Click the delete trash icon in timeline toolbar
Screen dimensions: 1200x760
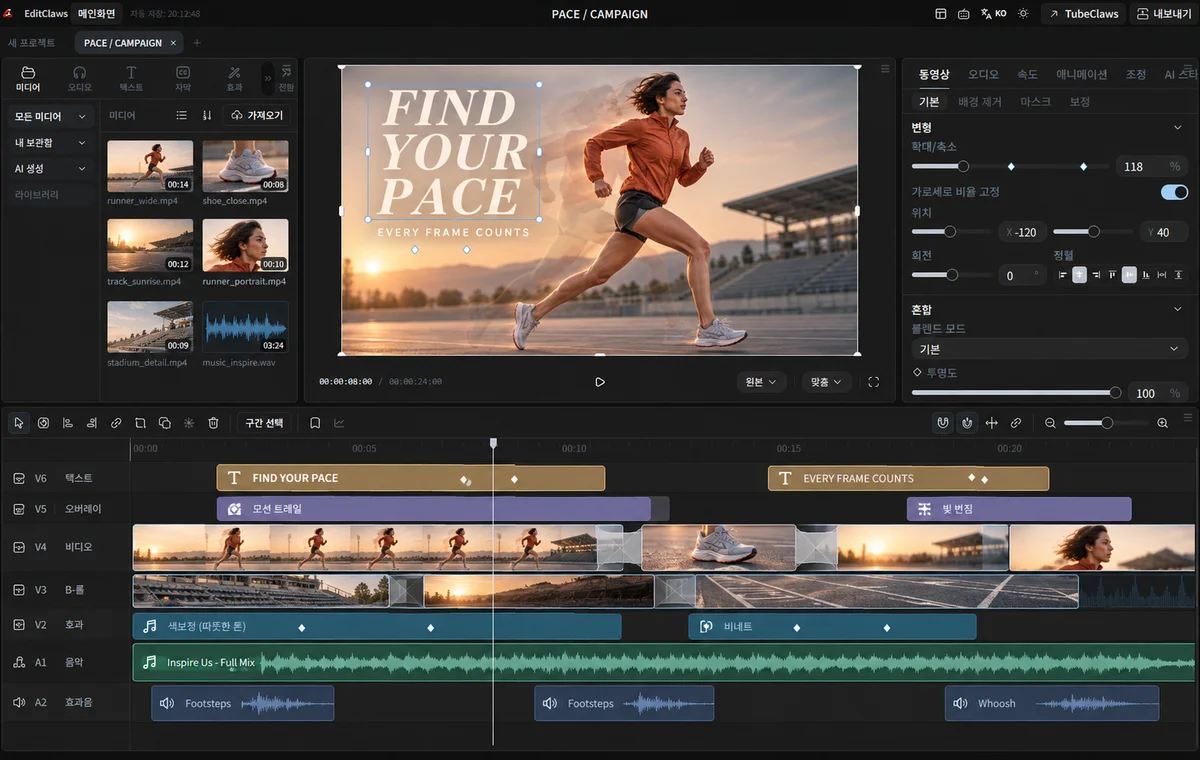pyautogui.click(x=213, y=423)
